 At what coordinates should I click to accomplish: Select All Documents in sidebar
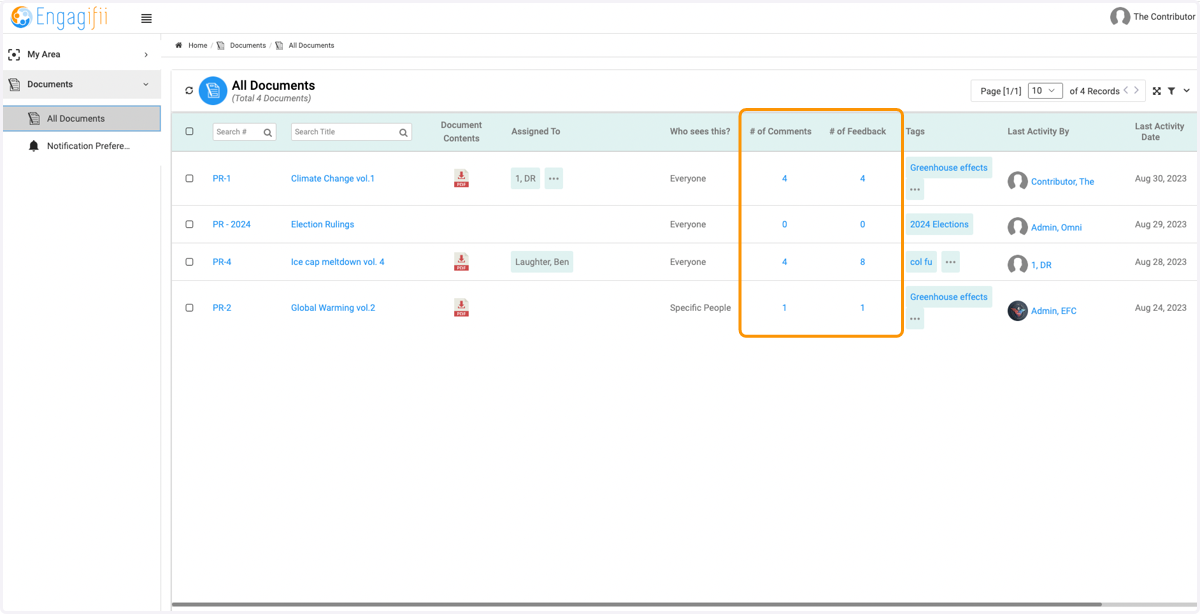point(81,118)
